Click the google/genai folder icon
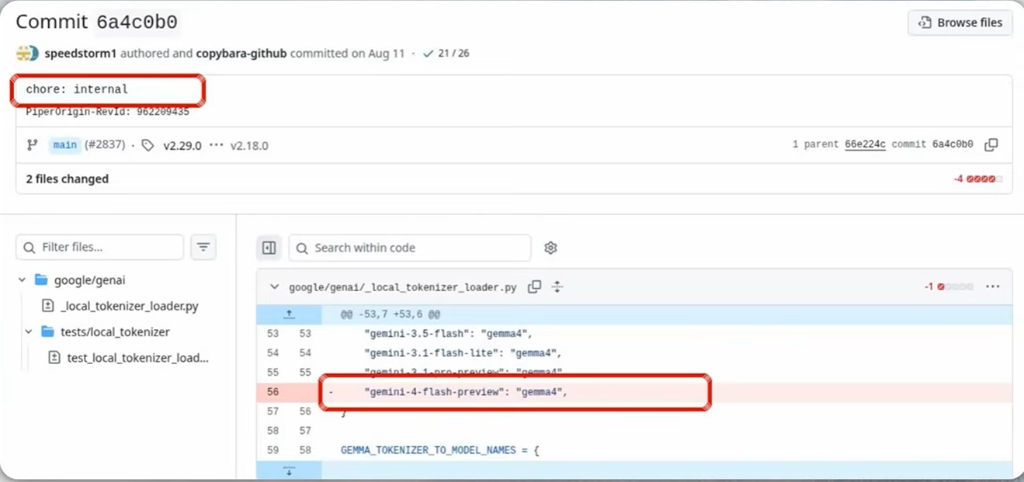The image size is (1024, 482). tap(41, 280)
